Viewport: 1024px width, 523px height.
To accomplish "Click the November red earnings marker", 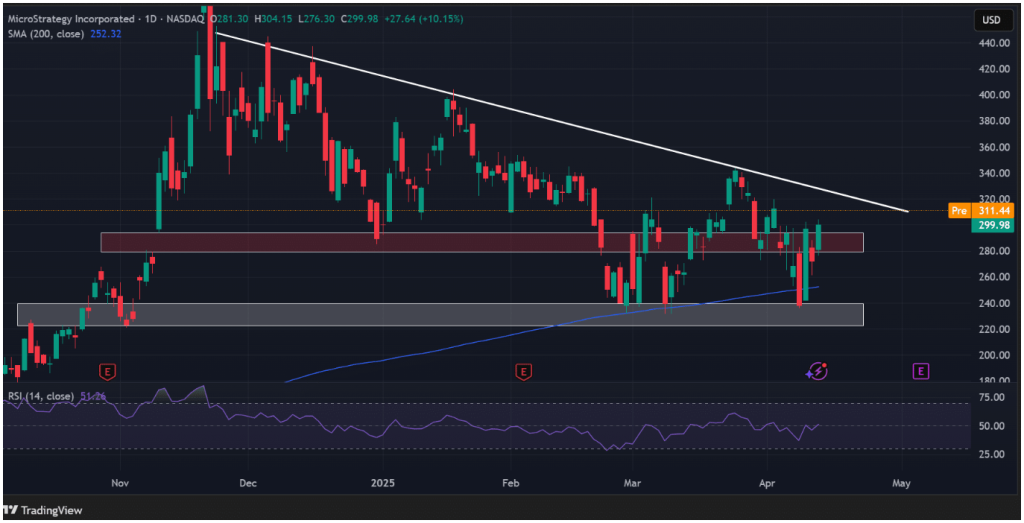I will (108, 371).
